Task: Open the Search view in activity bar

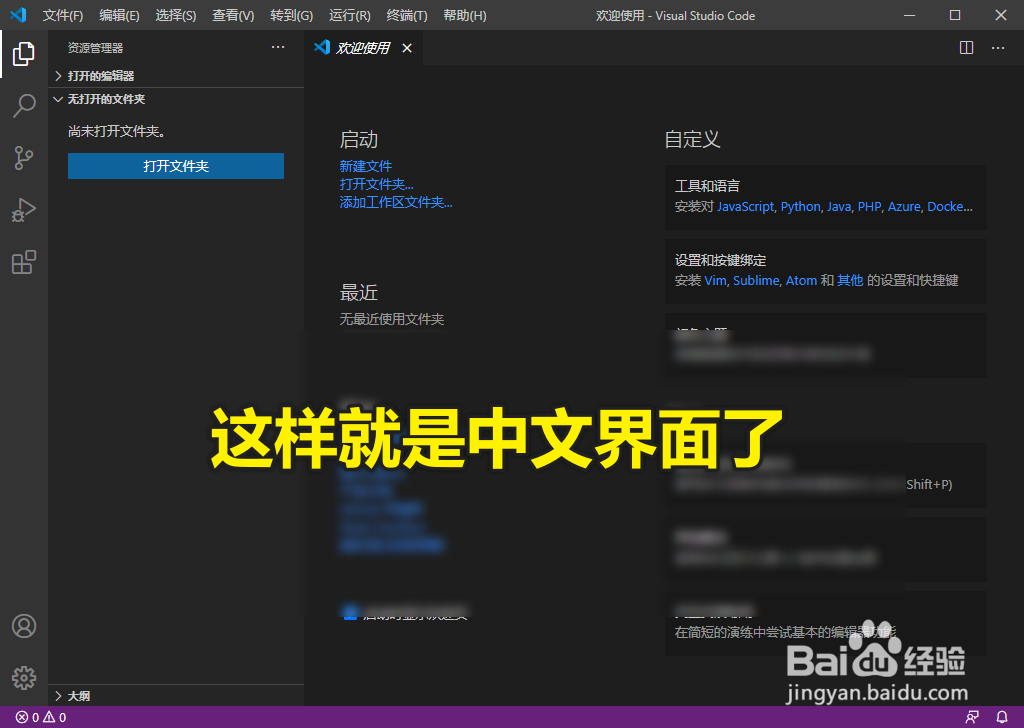Action: point(24,105)
